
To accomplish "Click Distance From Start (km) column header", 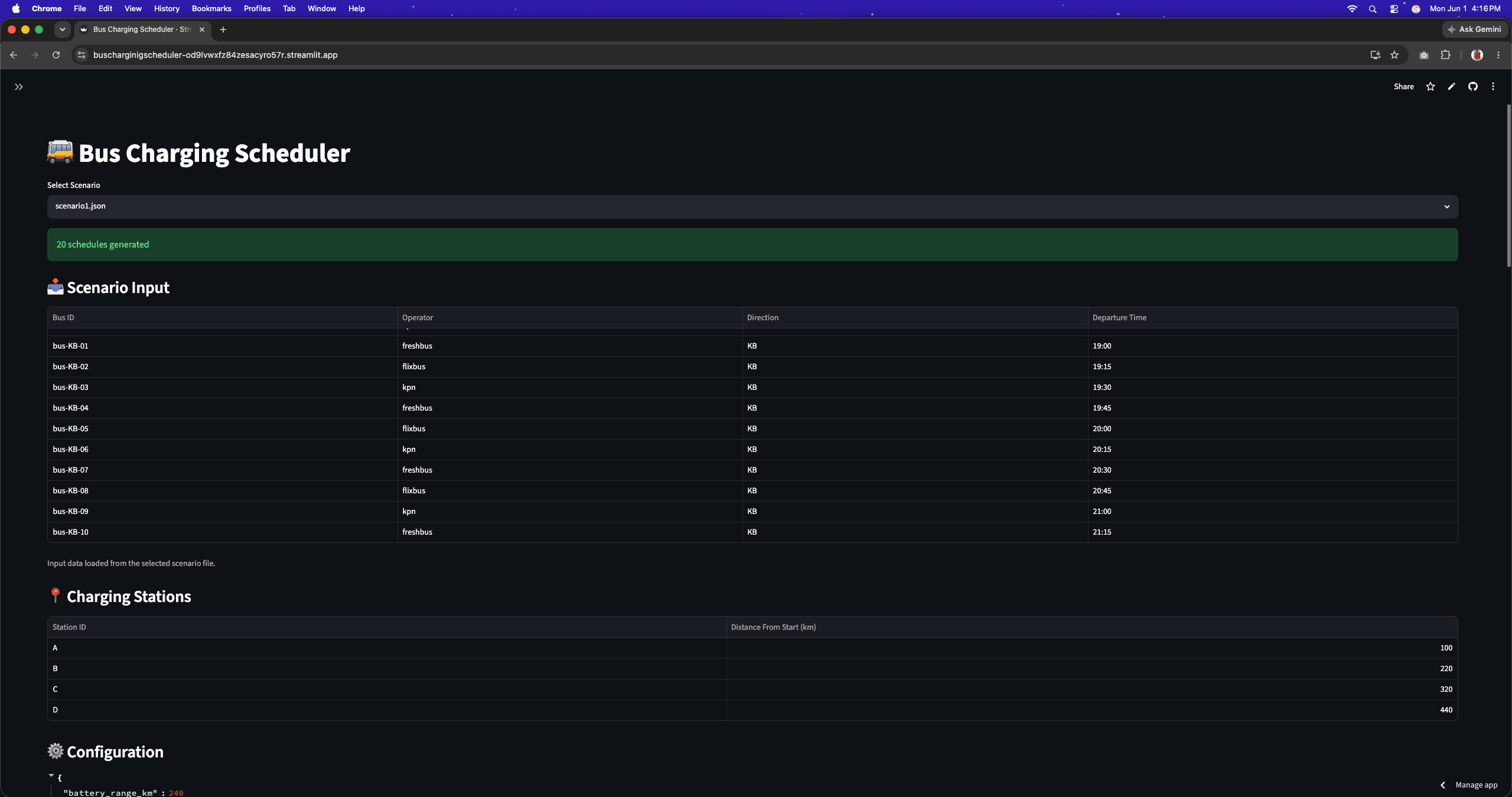I will 1092,627.
